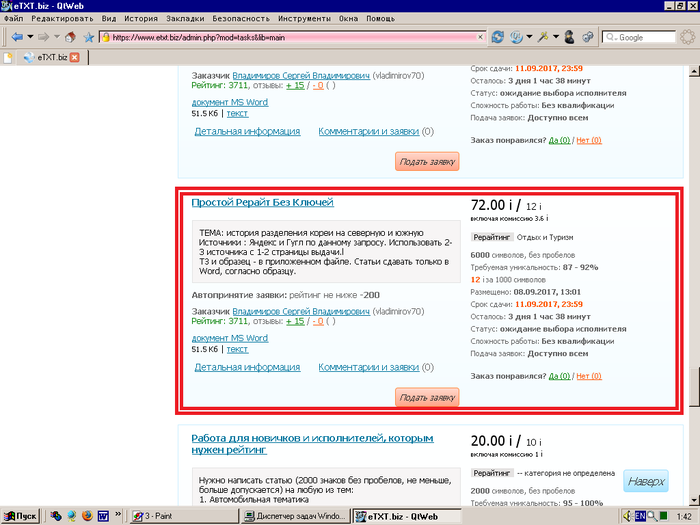The image size is (700, 525).
Task: Click the Reload page icon
Action: (x=497, y=37)
